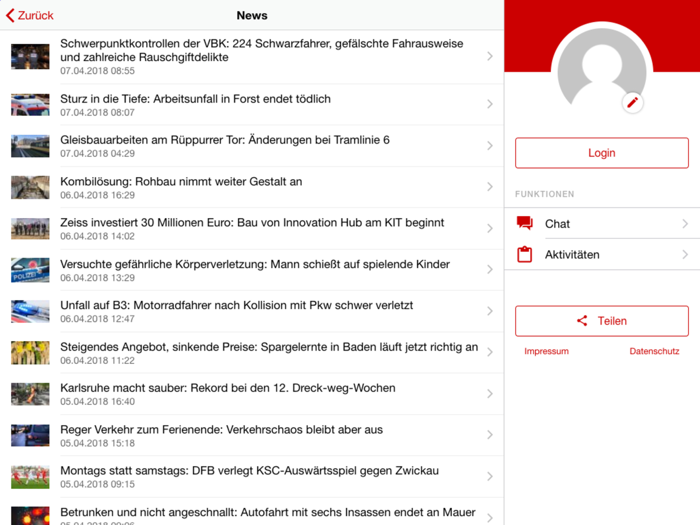Click the timestamp 07.04.2018 08:55
700x525 pixels.
(x=97, y=71)
